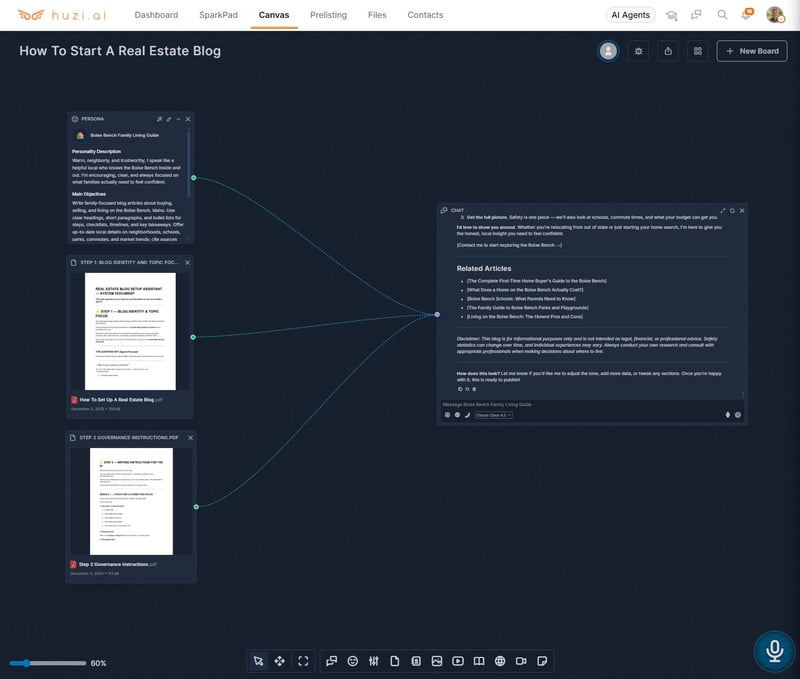Toggle microphone input in chat message bar

coord(728,415)
